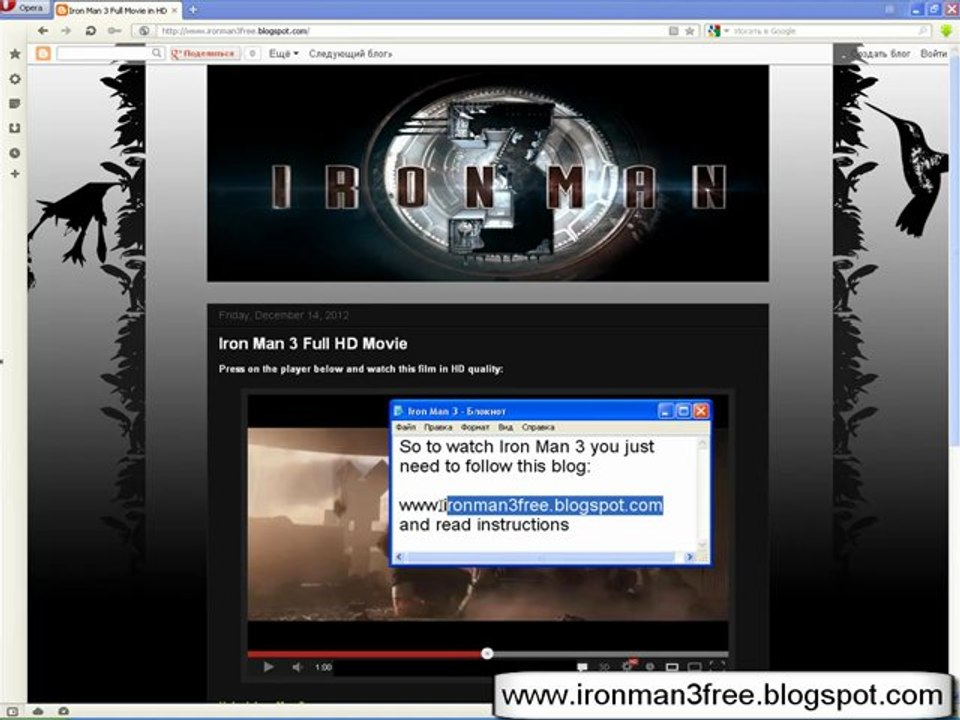Click the Войти sign-in link
Image resolution: width=960 pixels, height=720 pixels.
click(x=933, y=54)
